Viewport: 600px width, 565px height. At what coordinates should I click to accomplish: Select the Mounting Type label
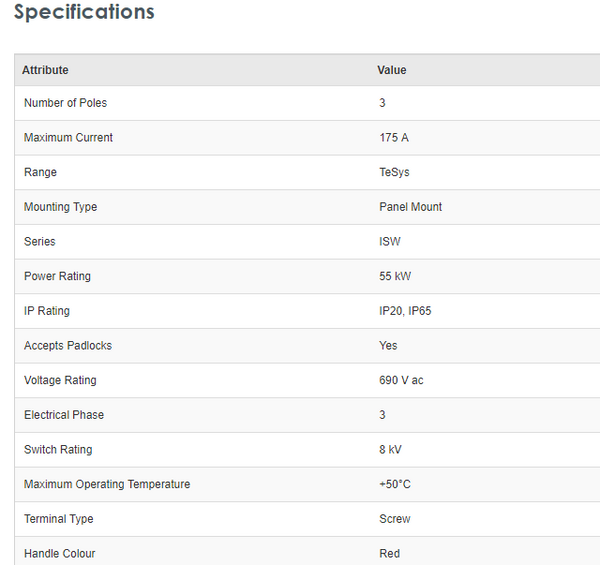[60, 207]
